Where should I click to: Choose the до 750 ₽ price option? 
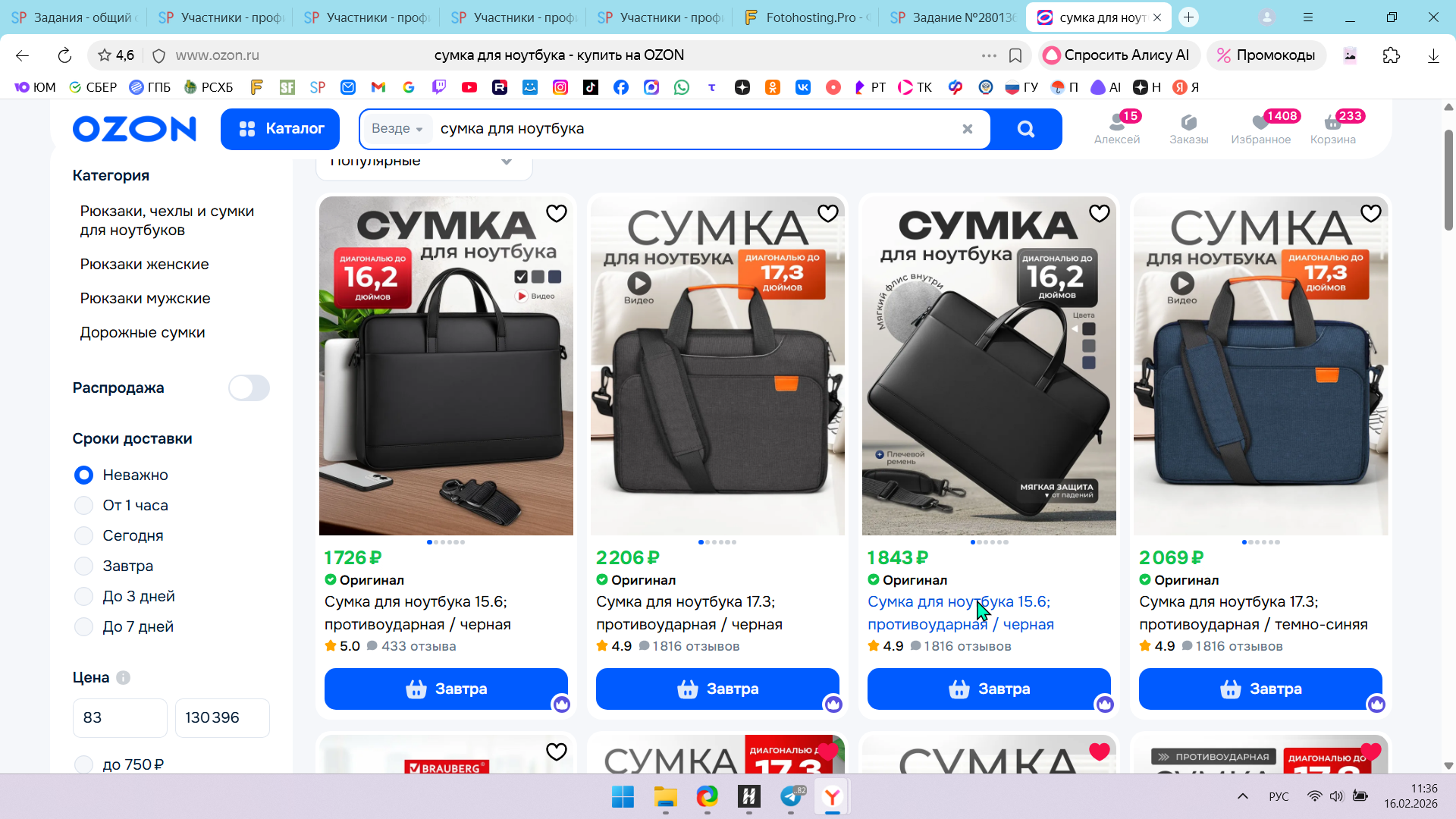[119, 764]
